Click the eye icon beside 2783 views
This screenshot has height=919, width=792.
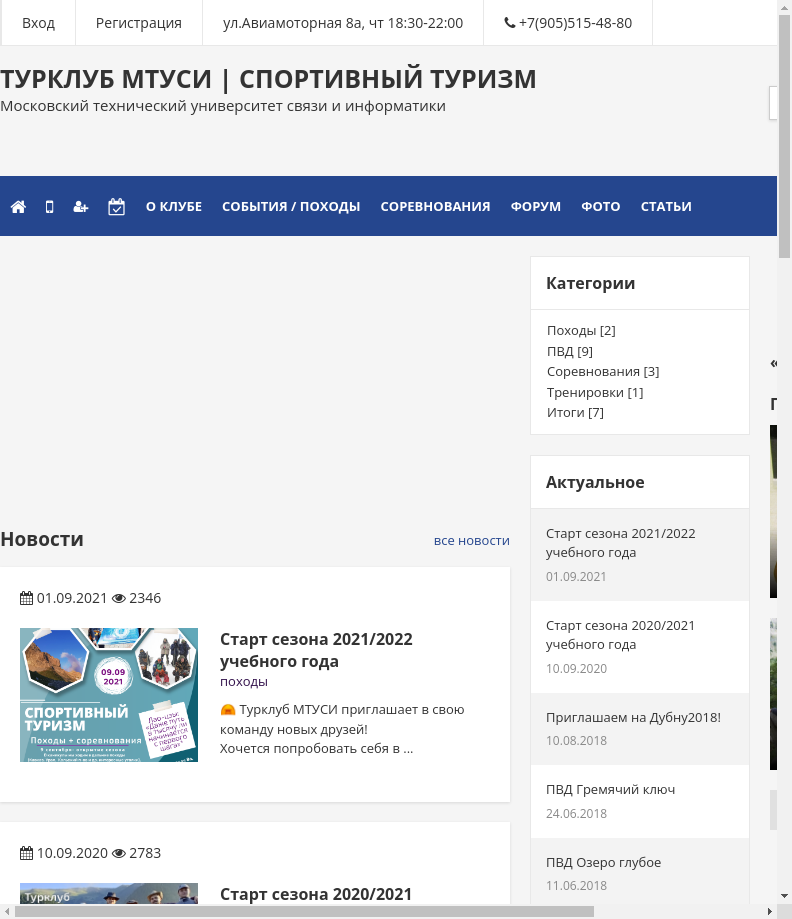[x=119, y=853]
